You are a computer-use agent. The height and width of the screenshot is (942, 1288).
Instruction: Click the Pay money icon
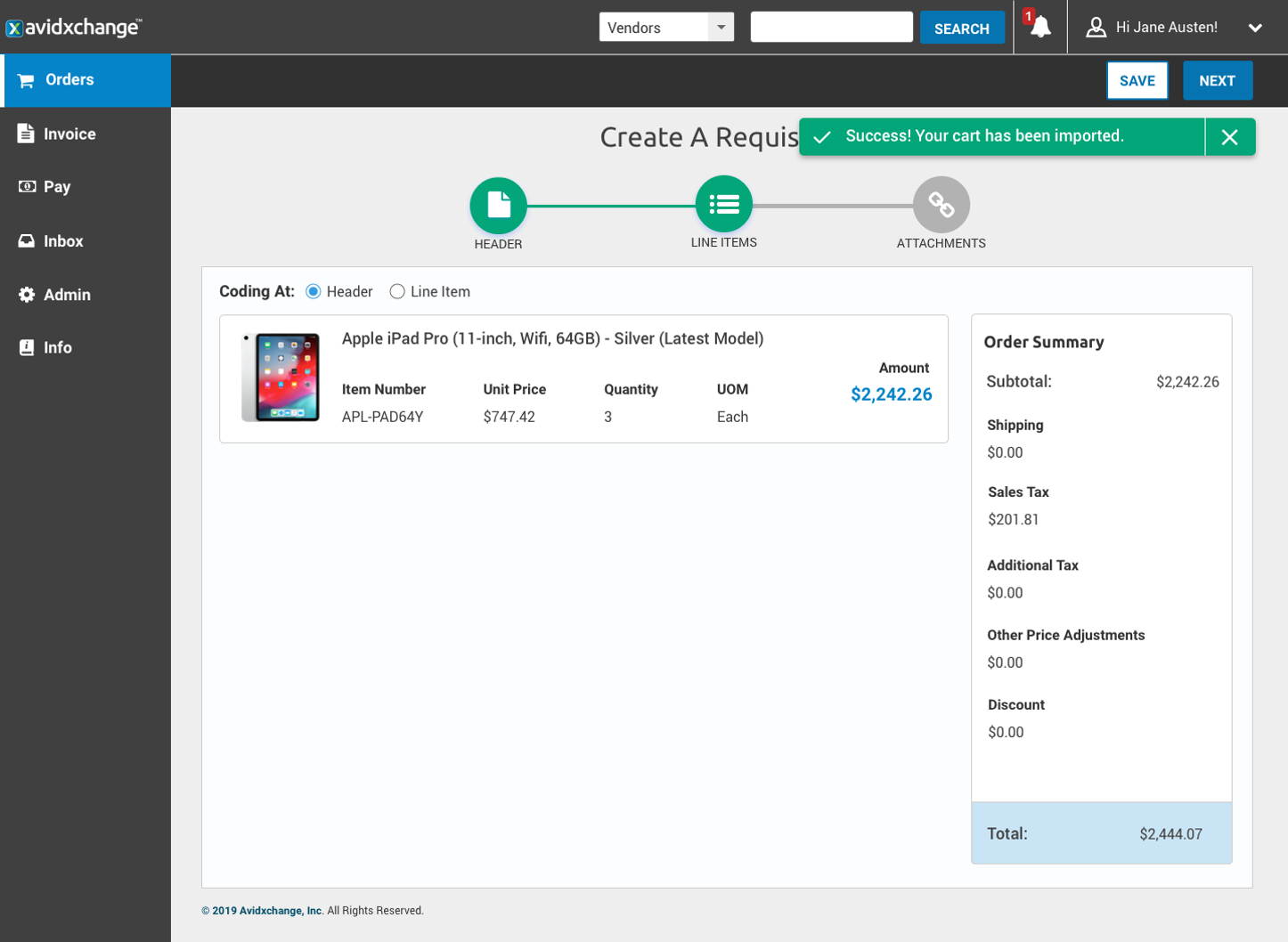(x=27, y=186)
